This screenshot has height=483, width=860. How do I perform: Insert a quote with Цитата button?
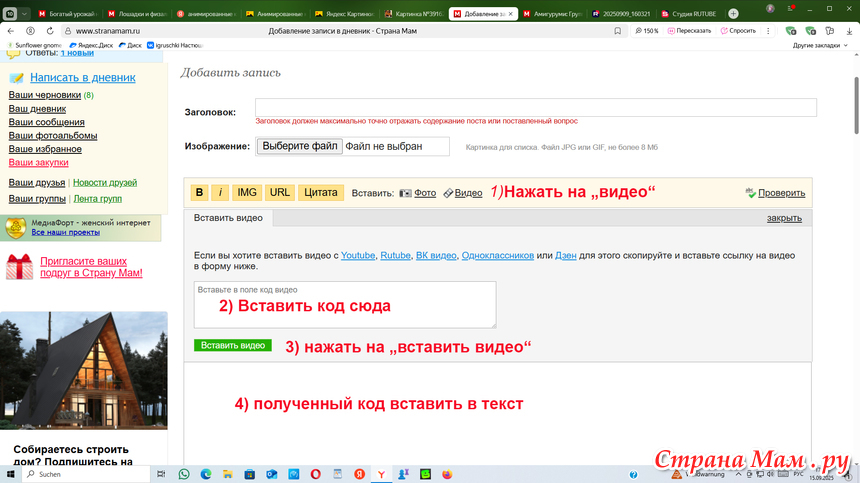click(x=320, y=193)
